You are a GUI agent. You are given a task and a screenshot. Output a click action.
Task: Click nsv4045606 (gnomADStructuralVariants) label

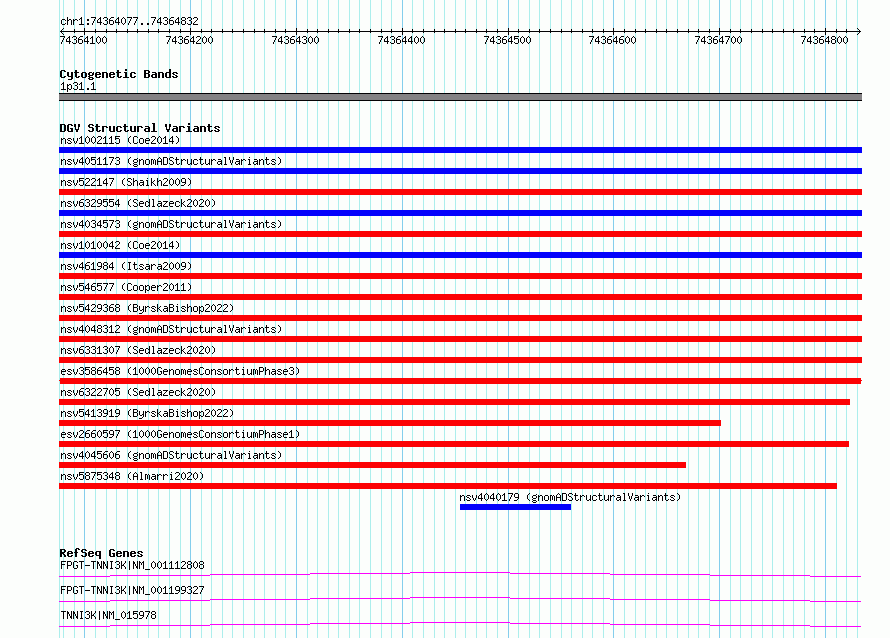171,455
